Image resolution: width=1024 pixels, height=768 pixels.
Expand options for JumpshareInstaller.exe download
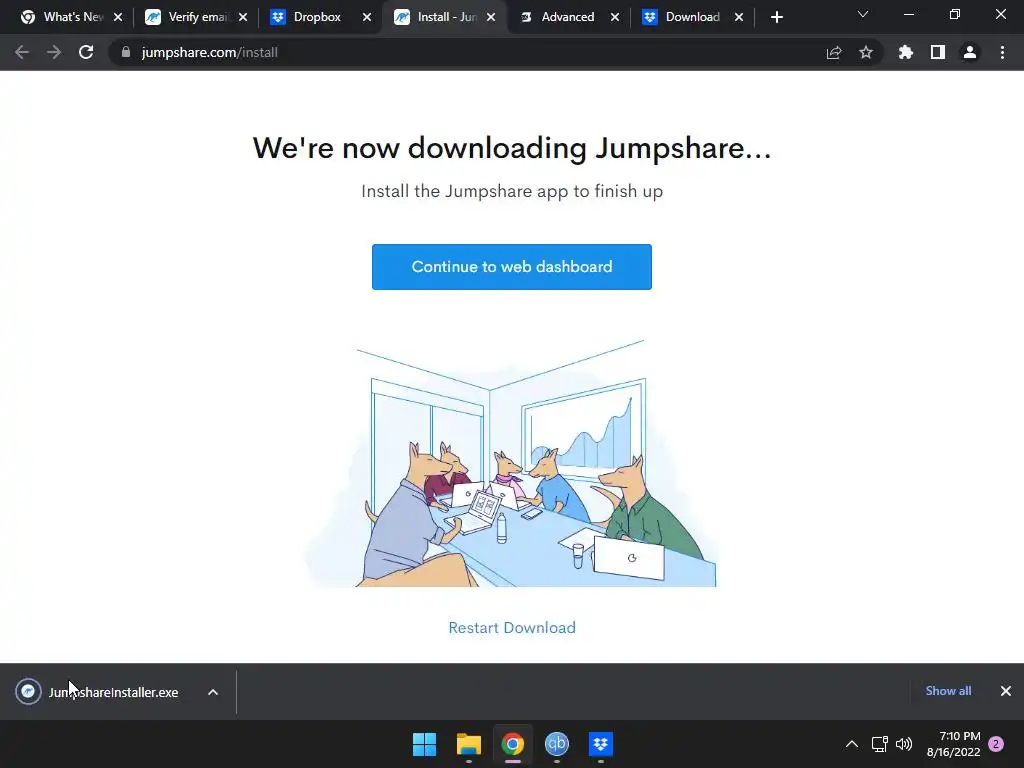(213, 692)
